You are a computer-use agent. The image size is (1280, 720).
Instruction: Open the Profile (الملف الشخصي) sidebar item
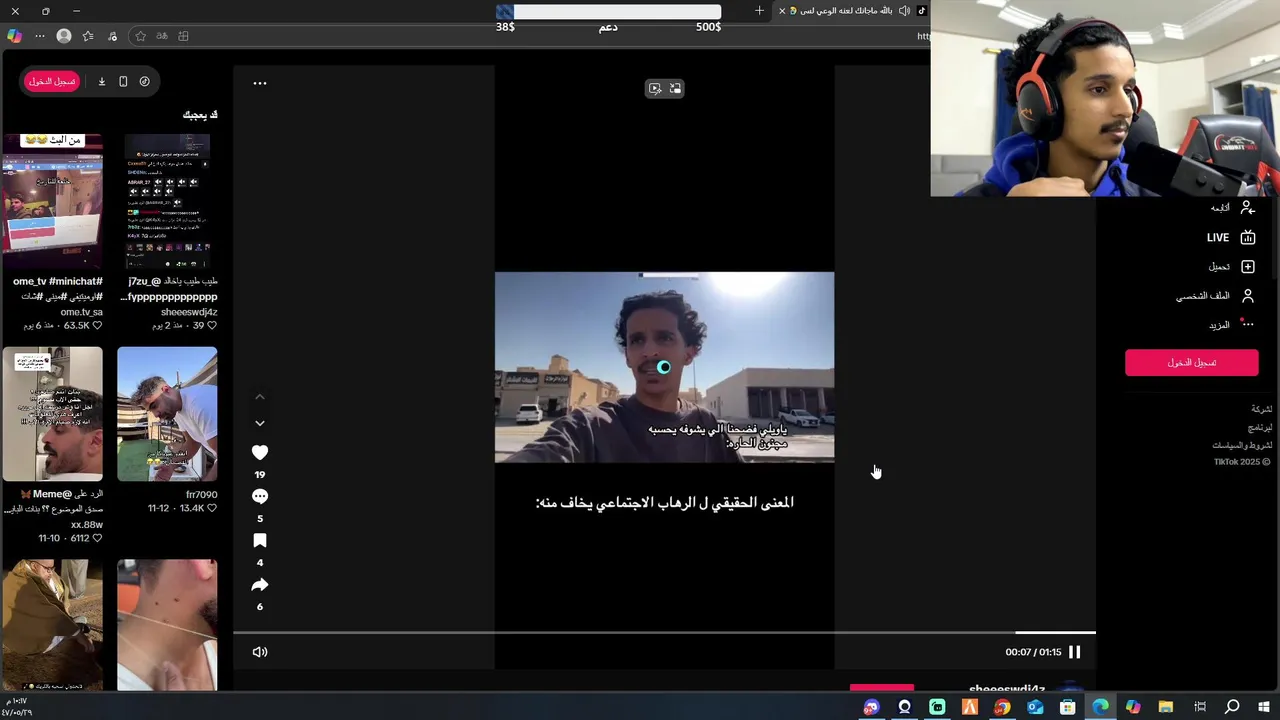click(x=1215, y=296)
